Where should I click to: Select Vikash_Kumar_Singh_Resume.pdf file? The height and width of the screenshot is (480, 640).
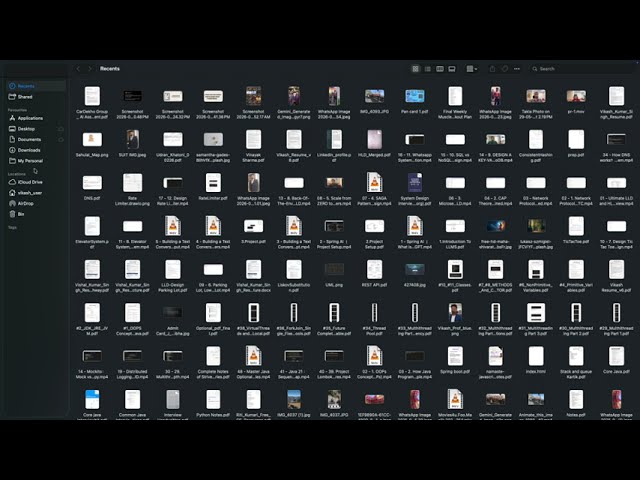[x=616, y=102]
